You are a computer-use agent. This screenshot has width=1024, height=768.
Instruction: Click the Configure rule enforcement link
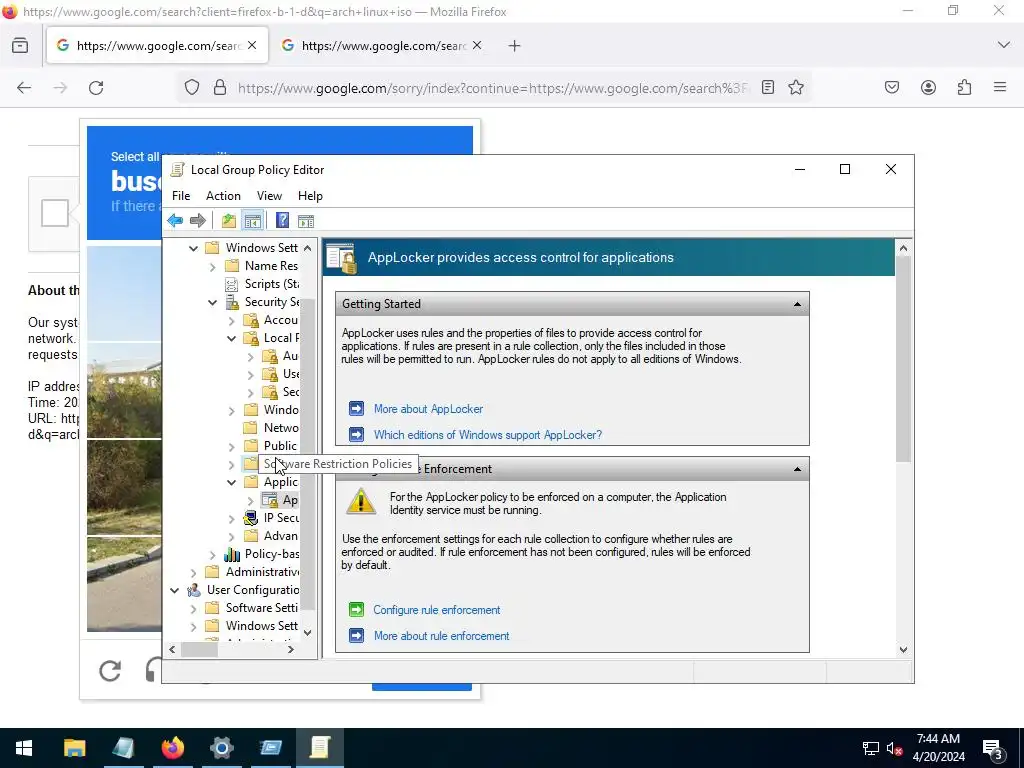click(x=437, y=610)
